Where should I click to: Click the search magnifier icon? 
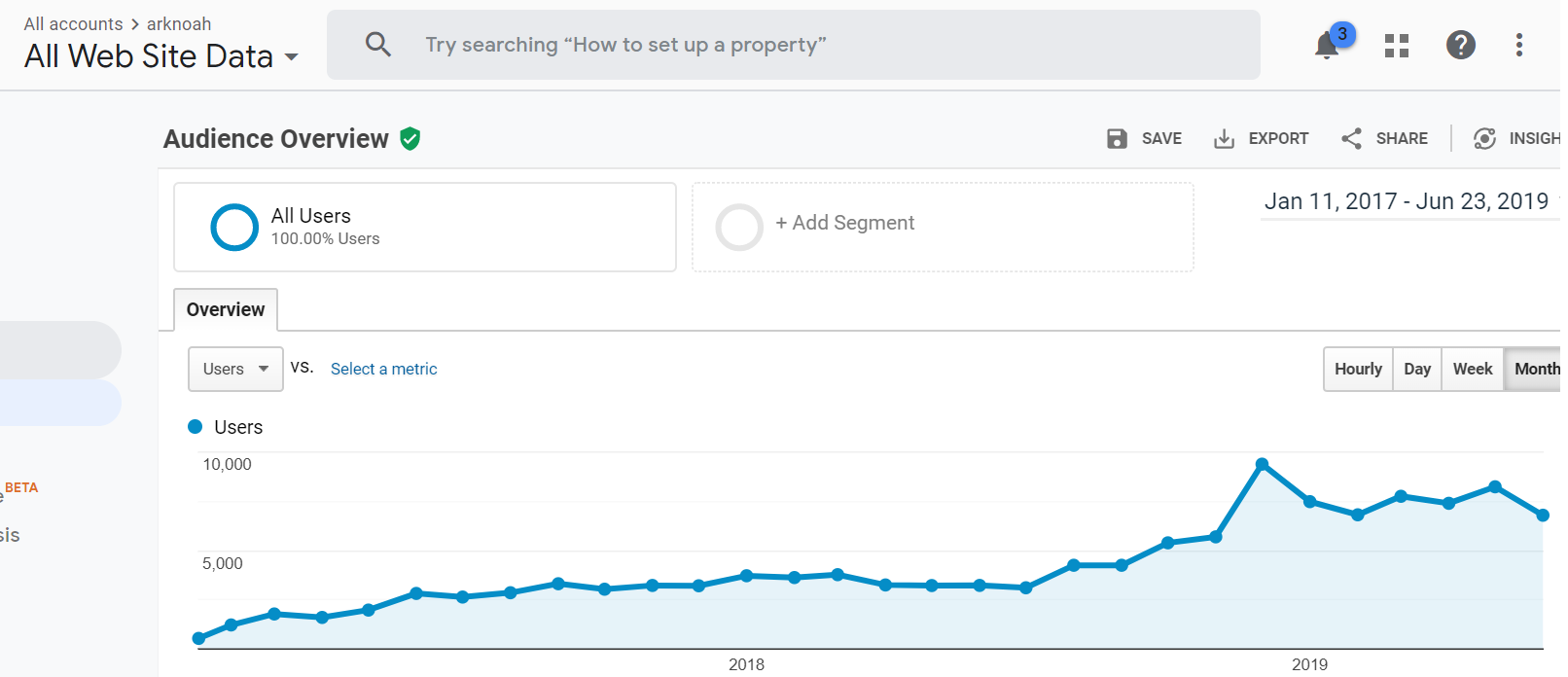point(377,45)
